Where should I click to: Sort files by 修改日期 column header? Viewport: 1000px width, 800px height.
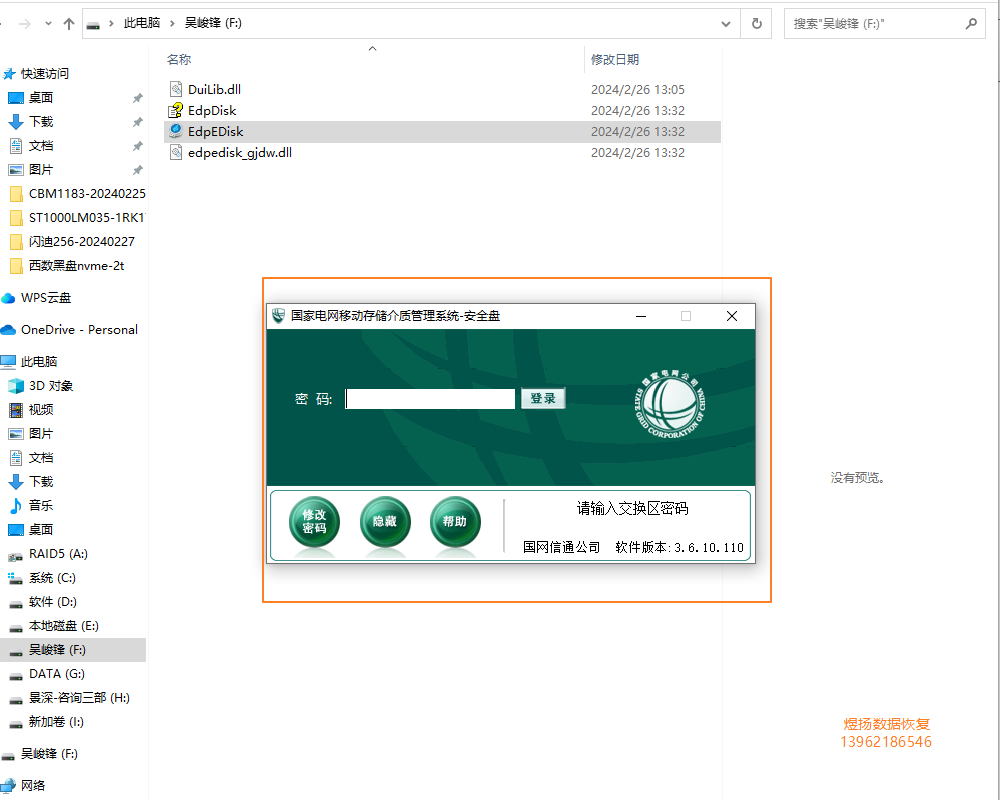click(x=615, y=59)
